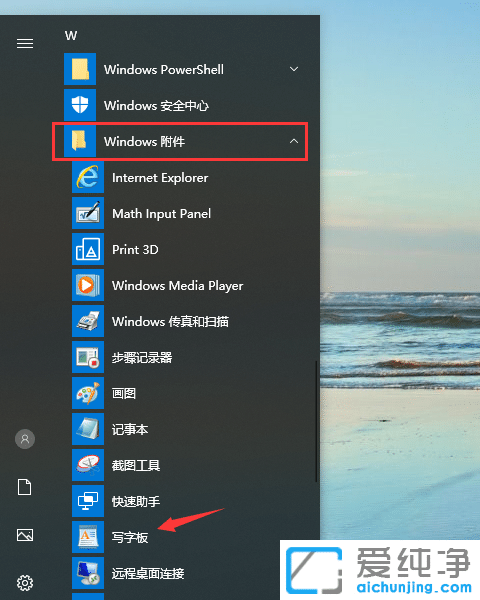Image resolution: width=480 pixels, height=600 pixels.
Task: Open the Documents sidebar icon
Action: click(x=25, y=487)
